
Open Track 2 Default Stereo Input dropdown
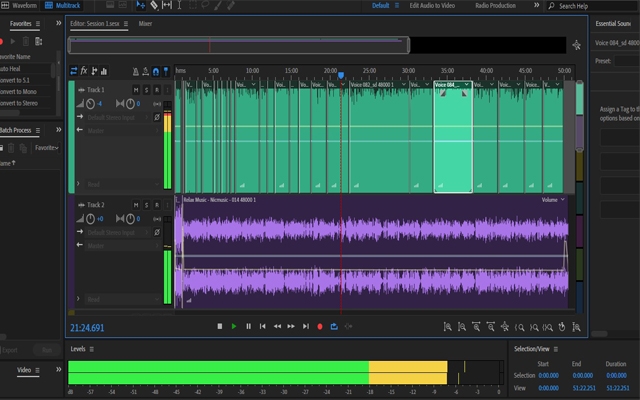point(118,233)
